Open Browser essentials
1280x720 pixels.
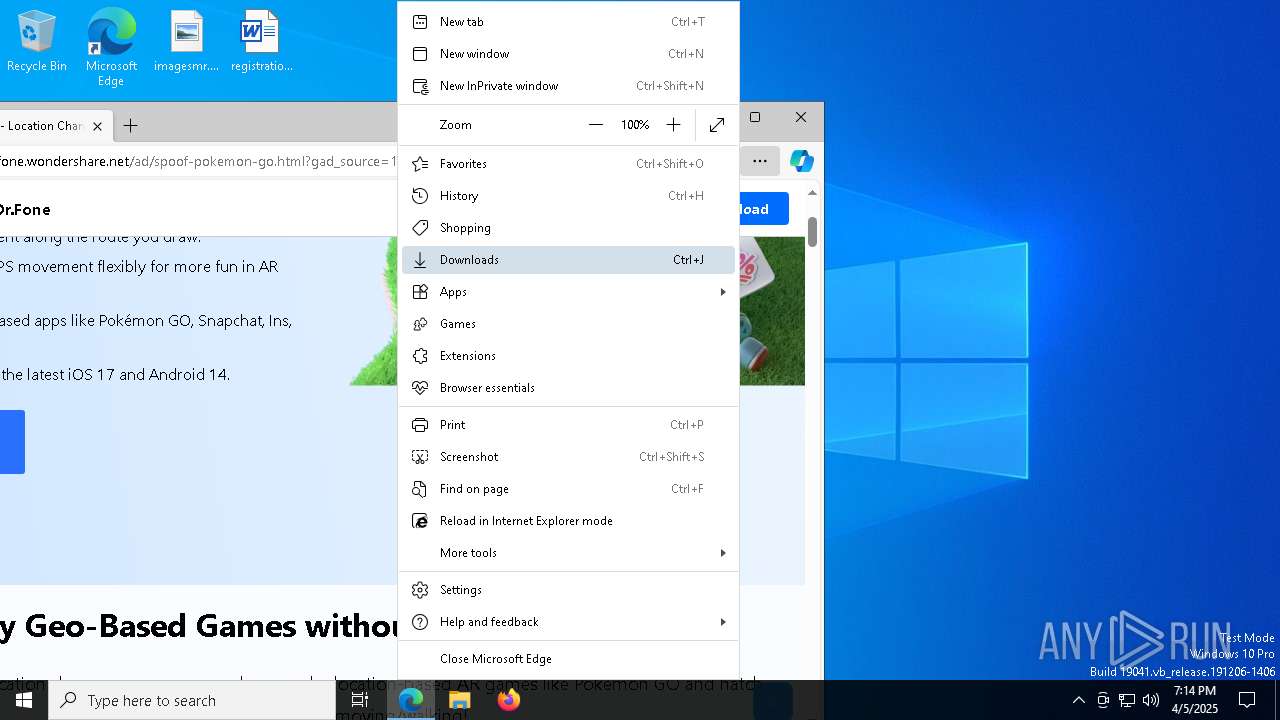[568, 388]
